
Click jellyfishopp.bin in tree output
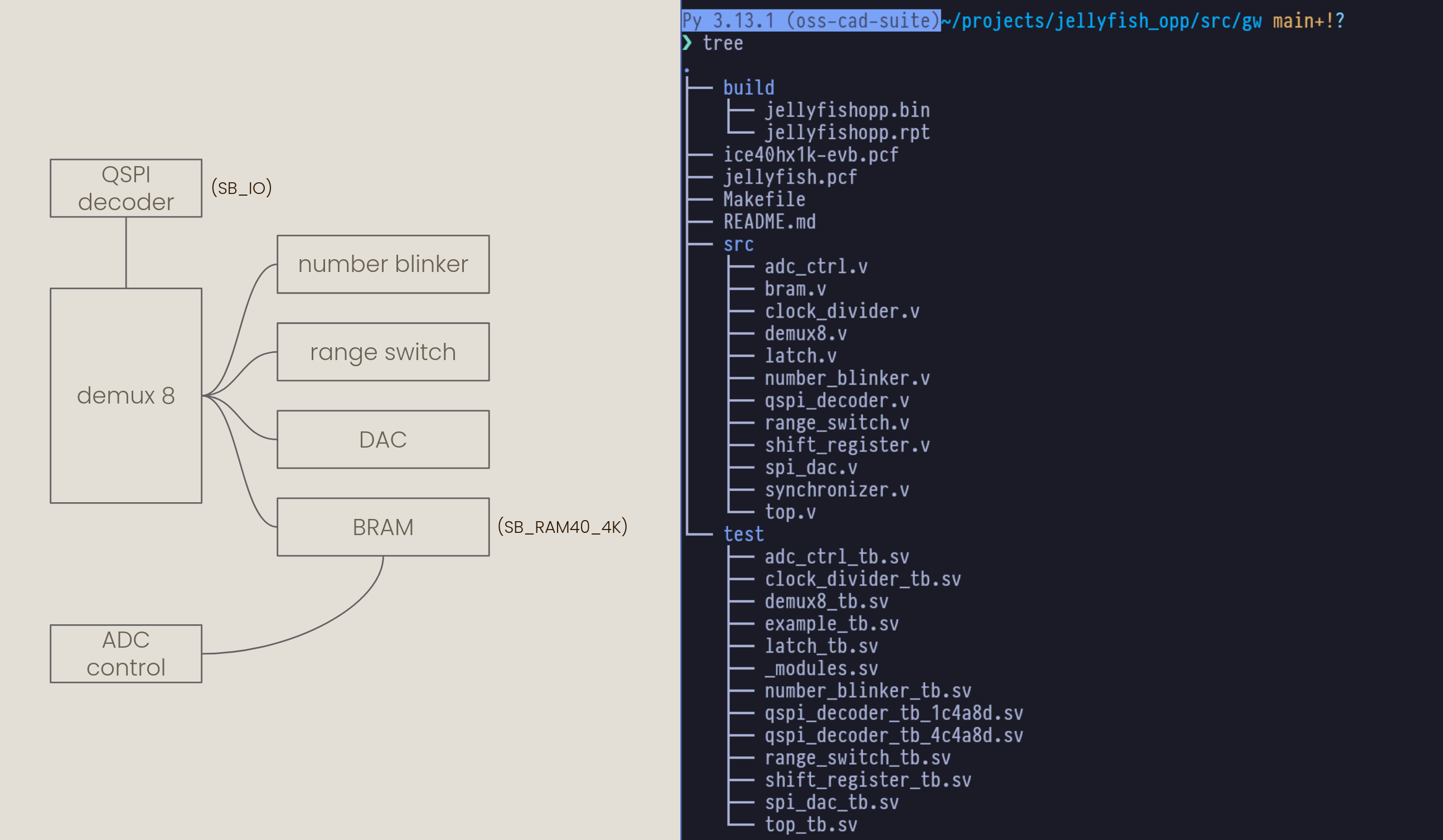(847, 110)
